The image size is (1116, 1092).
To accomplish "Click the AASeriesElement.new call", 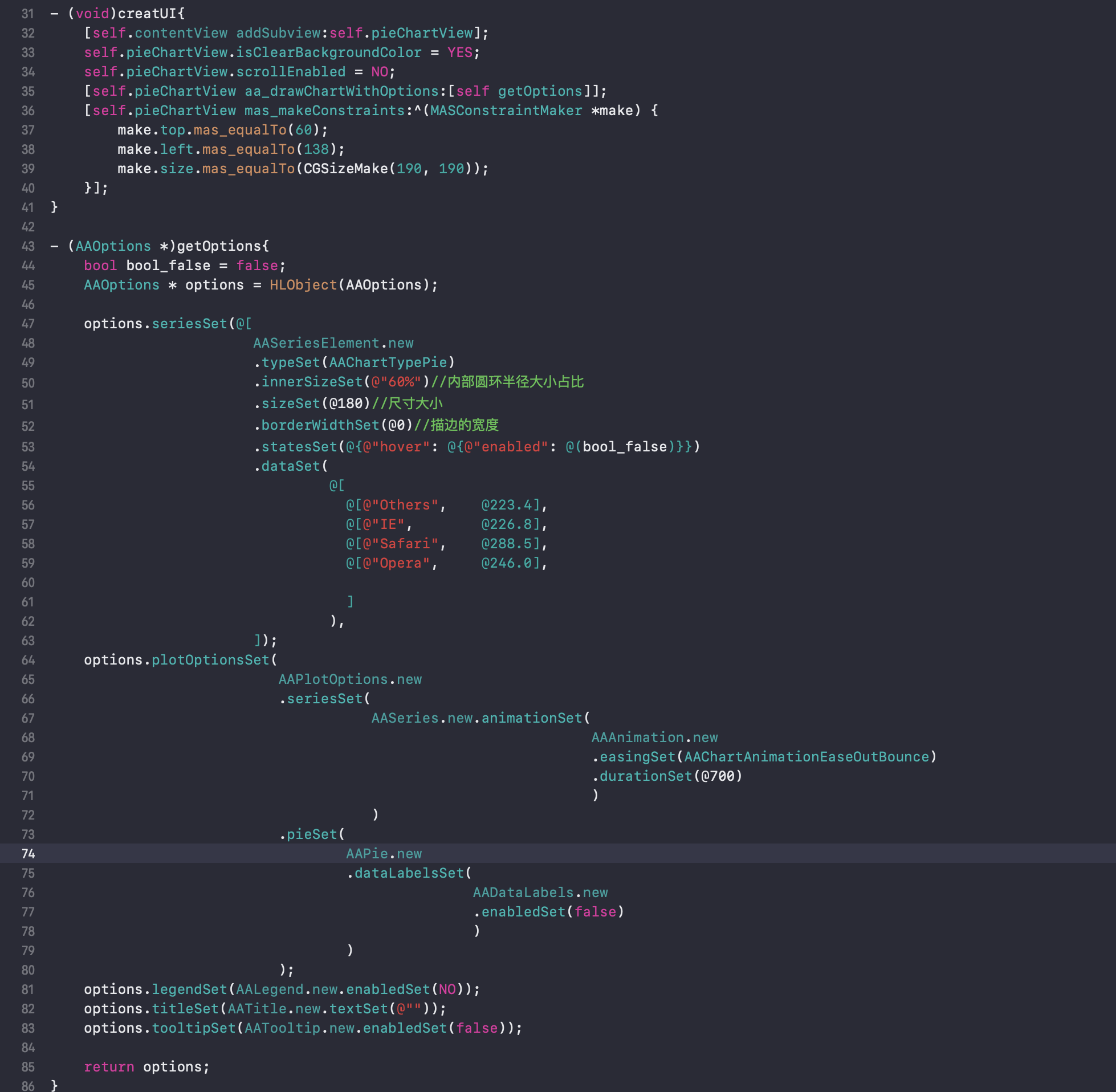I will 332,343.
